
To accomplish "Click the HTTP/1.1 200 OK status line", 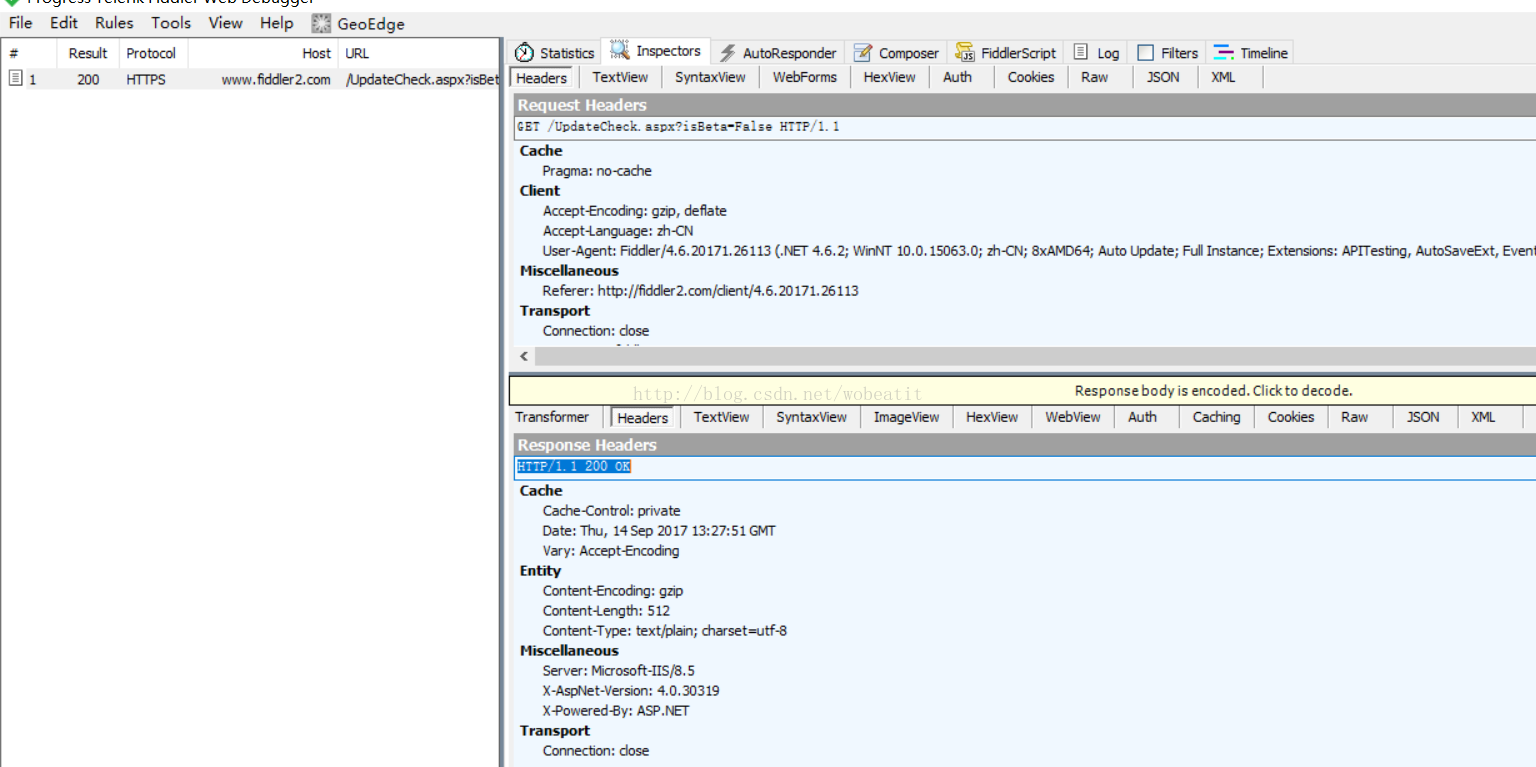I will [x=1025, y=467].
